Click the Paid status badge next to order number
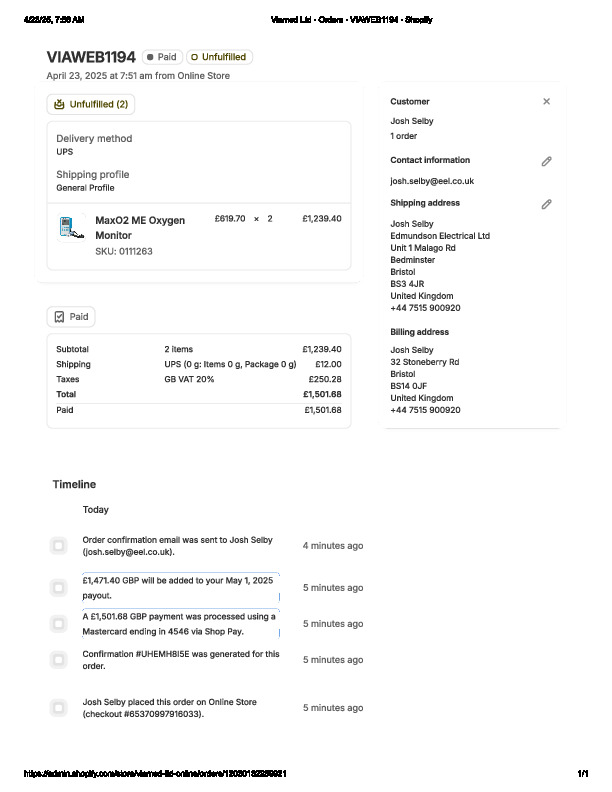This screenshot has width=612, height=792. pyautogui.click(x=161, y=57)
